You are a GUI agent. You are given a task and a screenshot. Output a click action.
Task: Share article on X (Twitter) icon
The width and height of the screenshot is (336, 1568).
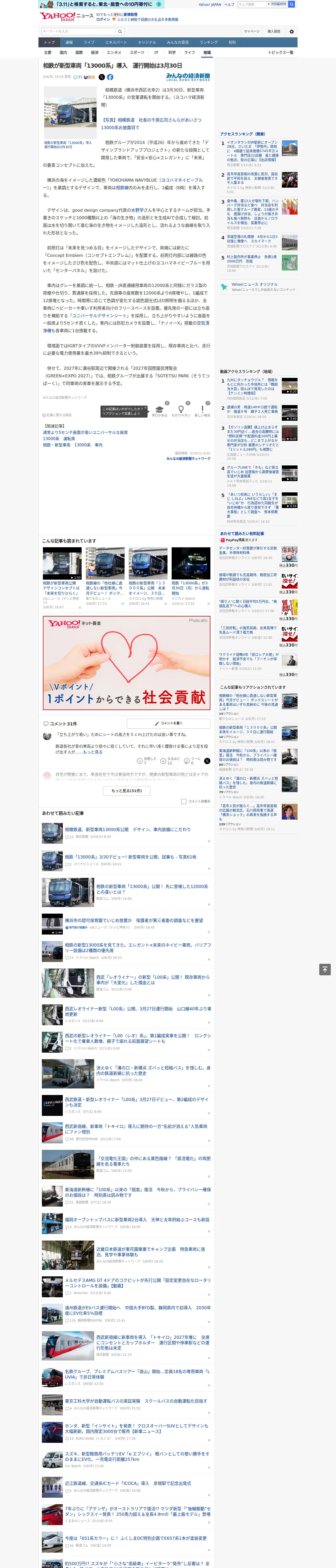tap(102, 77)
